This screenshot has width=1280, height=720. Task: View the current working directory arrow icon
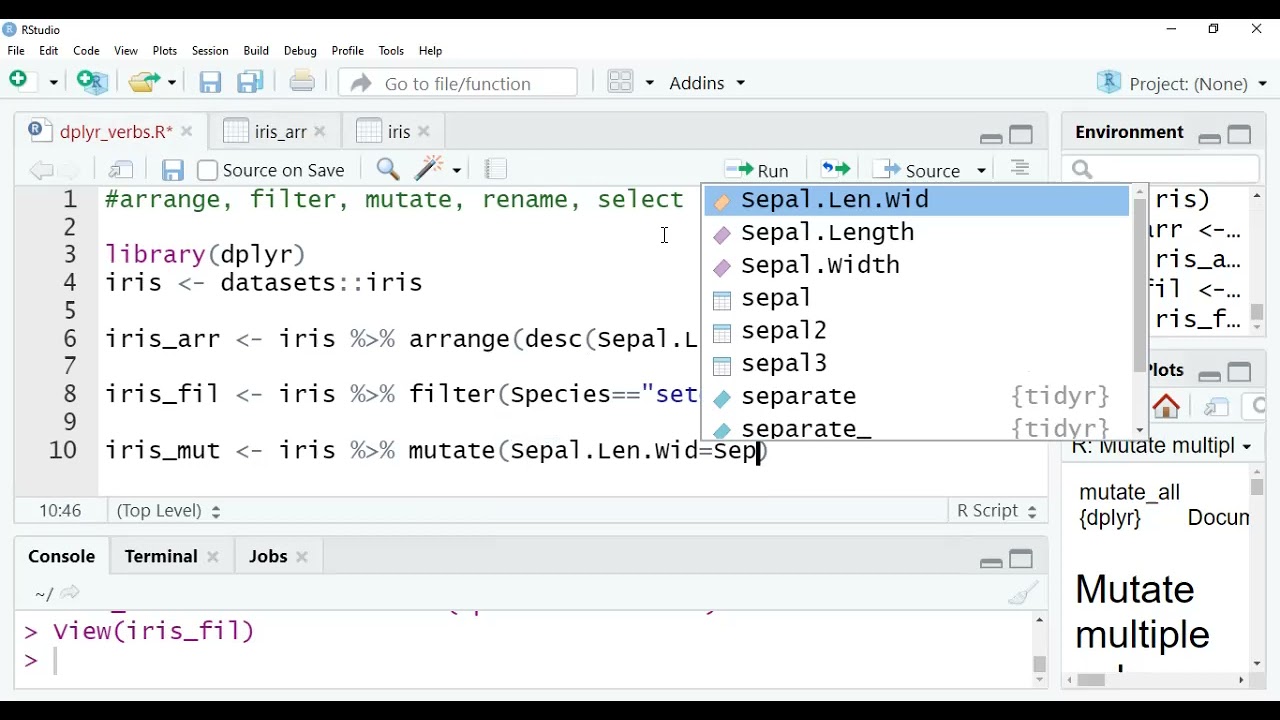pos(70,593)
